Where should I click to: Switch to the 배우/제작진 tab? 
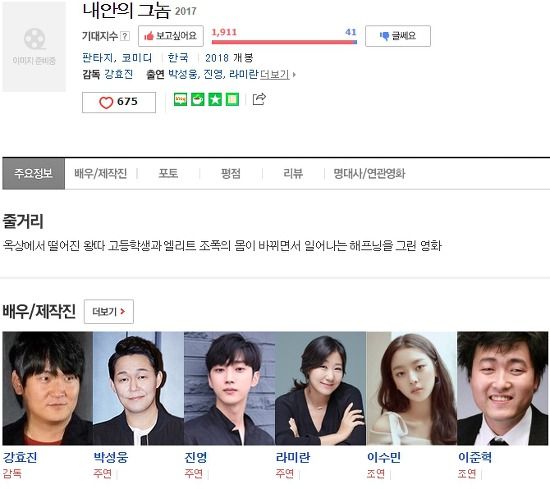coord(101,173)
